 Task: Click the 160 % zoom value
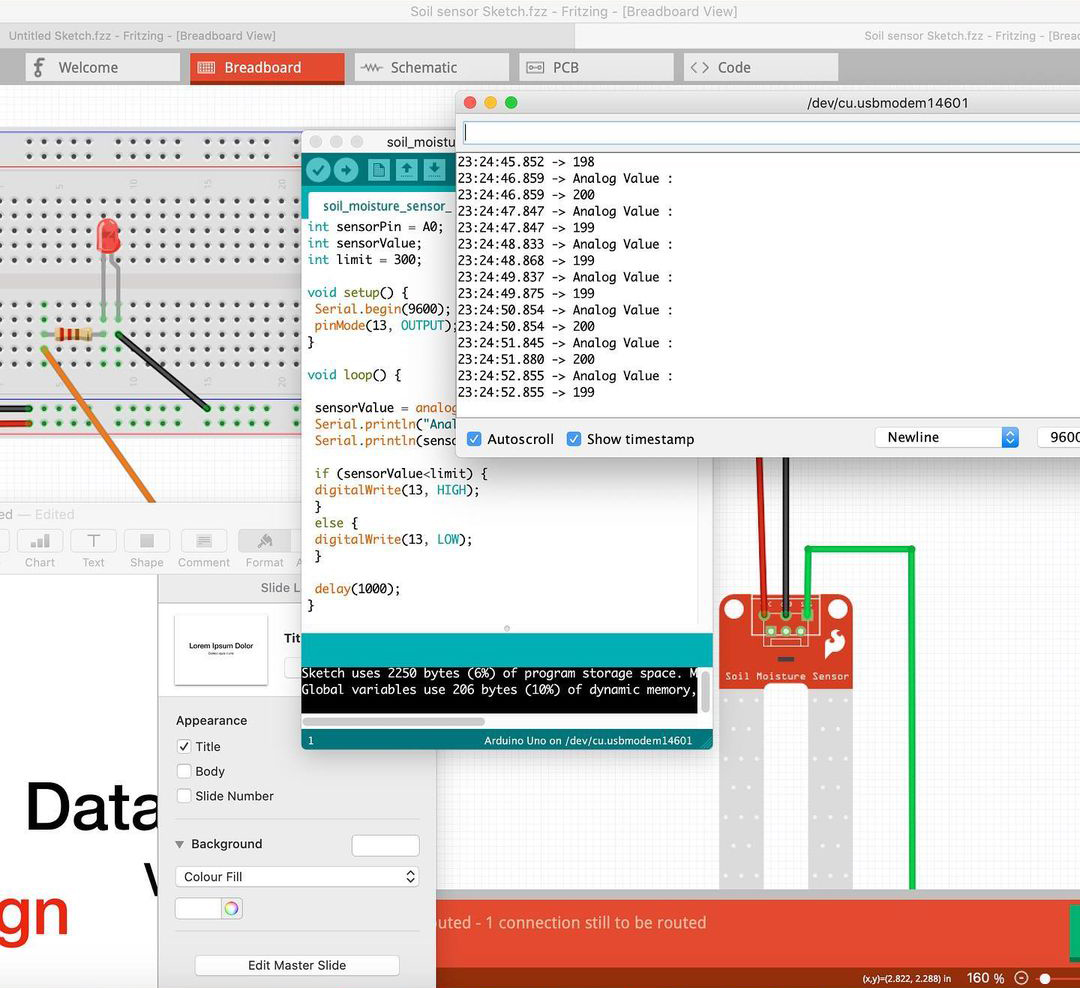(x=985, y=978)
